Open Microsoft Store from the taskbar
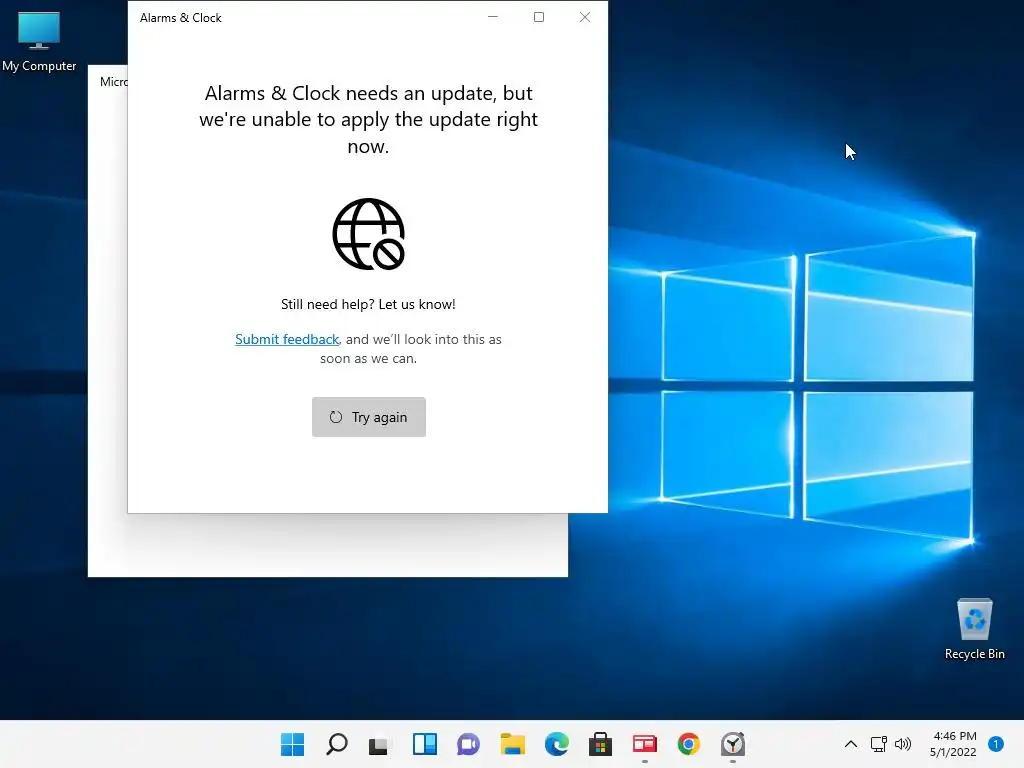 (600, 744)
